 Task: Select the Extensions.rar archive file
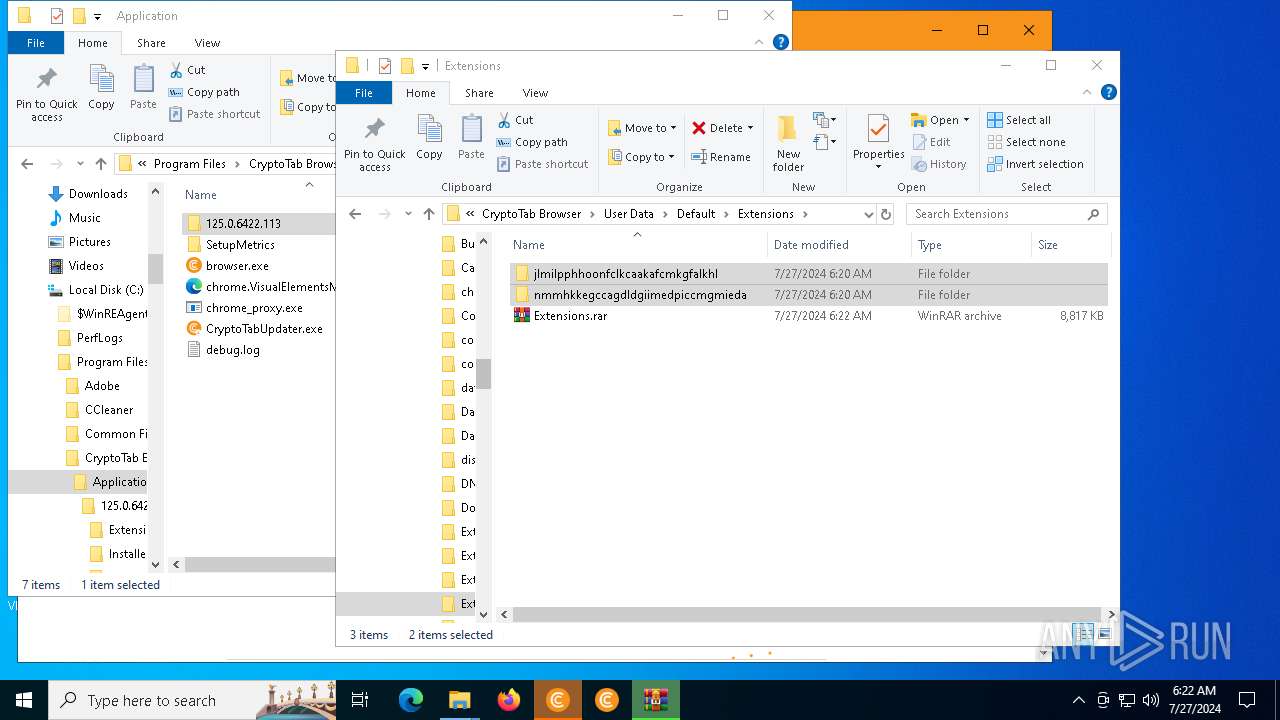click(570, 316)
